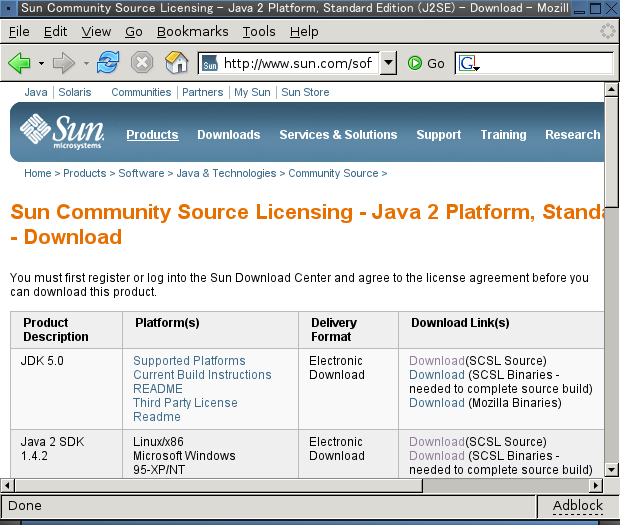Select the Products tab in the Sun banner

tap(152, 135)
